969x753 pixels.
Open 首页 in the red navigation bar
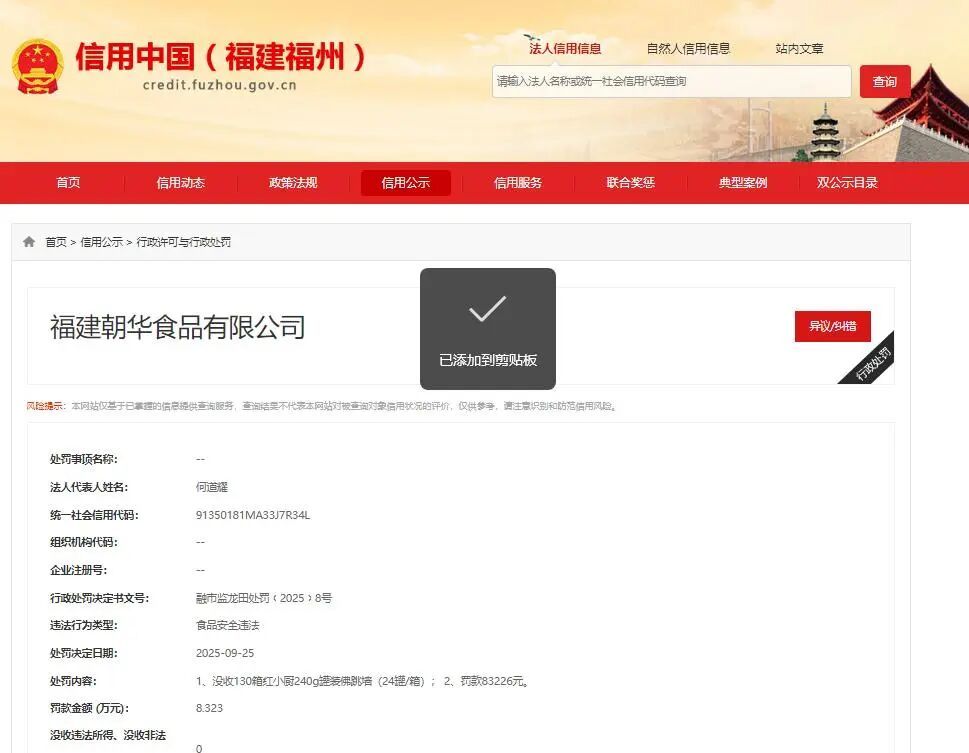(x=68, y=182)
